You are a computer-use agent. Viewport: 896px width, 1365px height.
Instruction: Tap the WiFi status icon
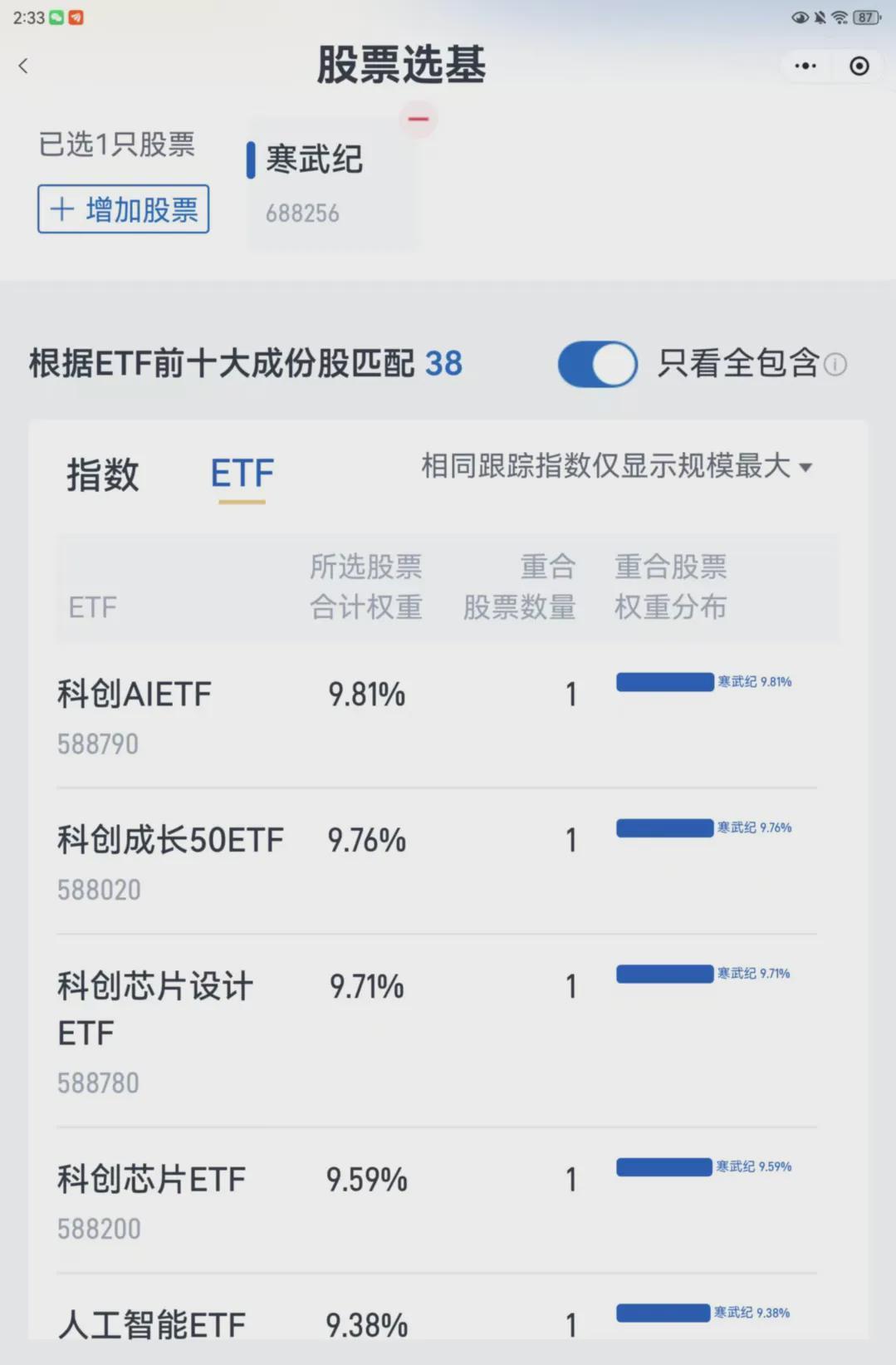point(840,17)
